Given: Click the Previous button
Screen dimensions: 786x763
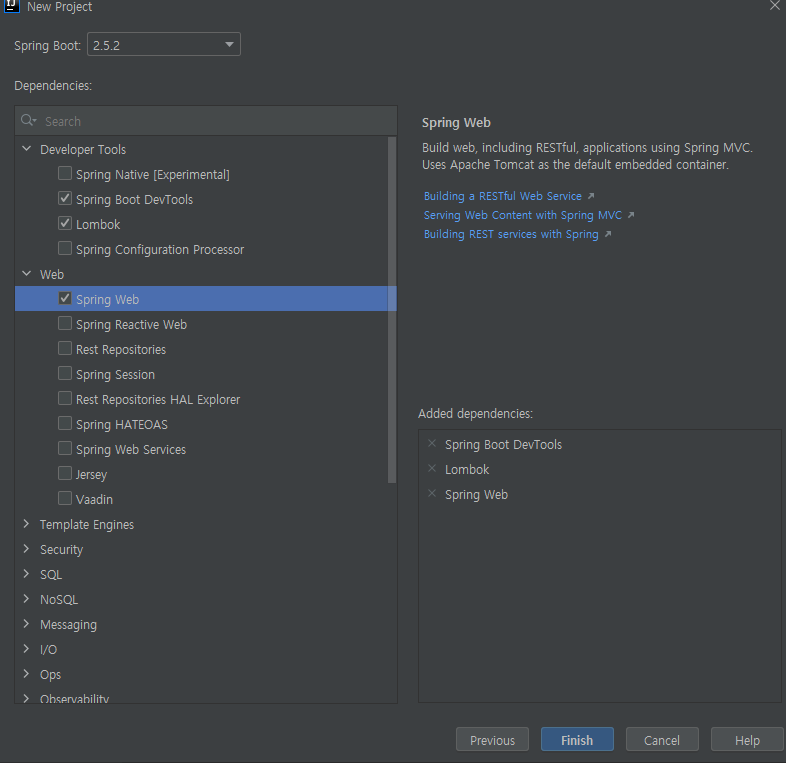Looking at the screenshot, I should pyautogui.click(x=492, y=739).
